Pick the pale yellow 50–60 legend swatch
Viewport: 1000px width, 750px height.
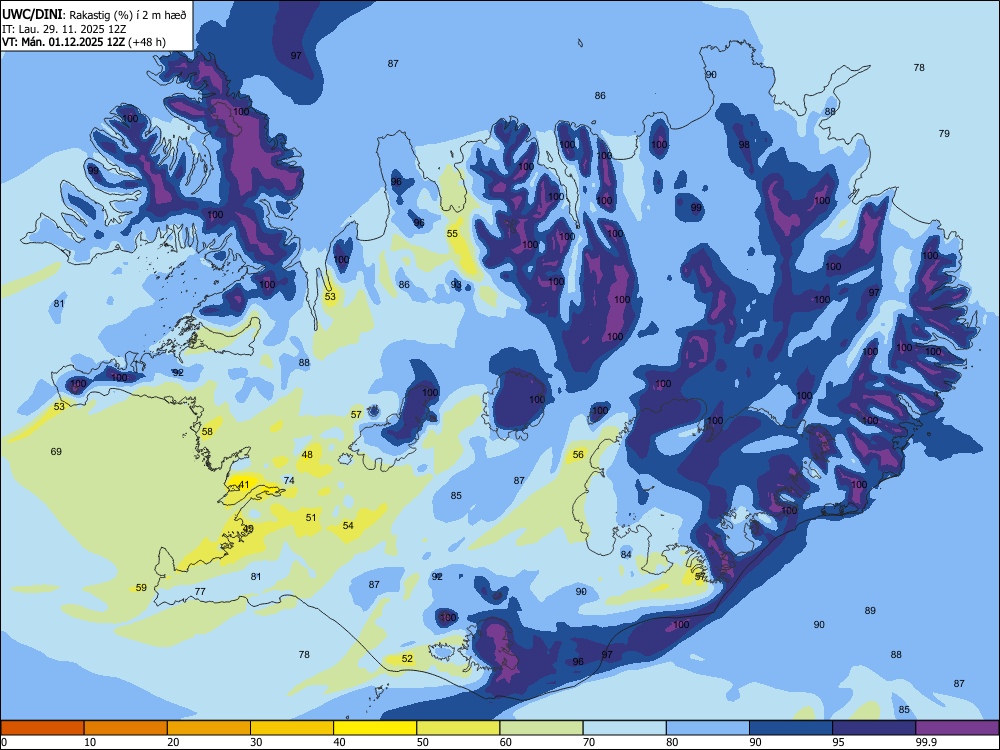[458, 728]
